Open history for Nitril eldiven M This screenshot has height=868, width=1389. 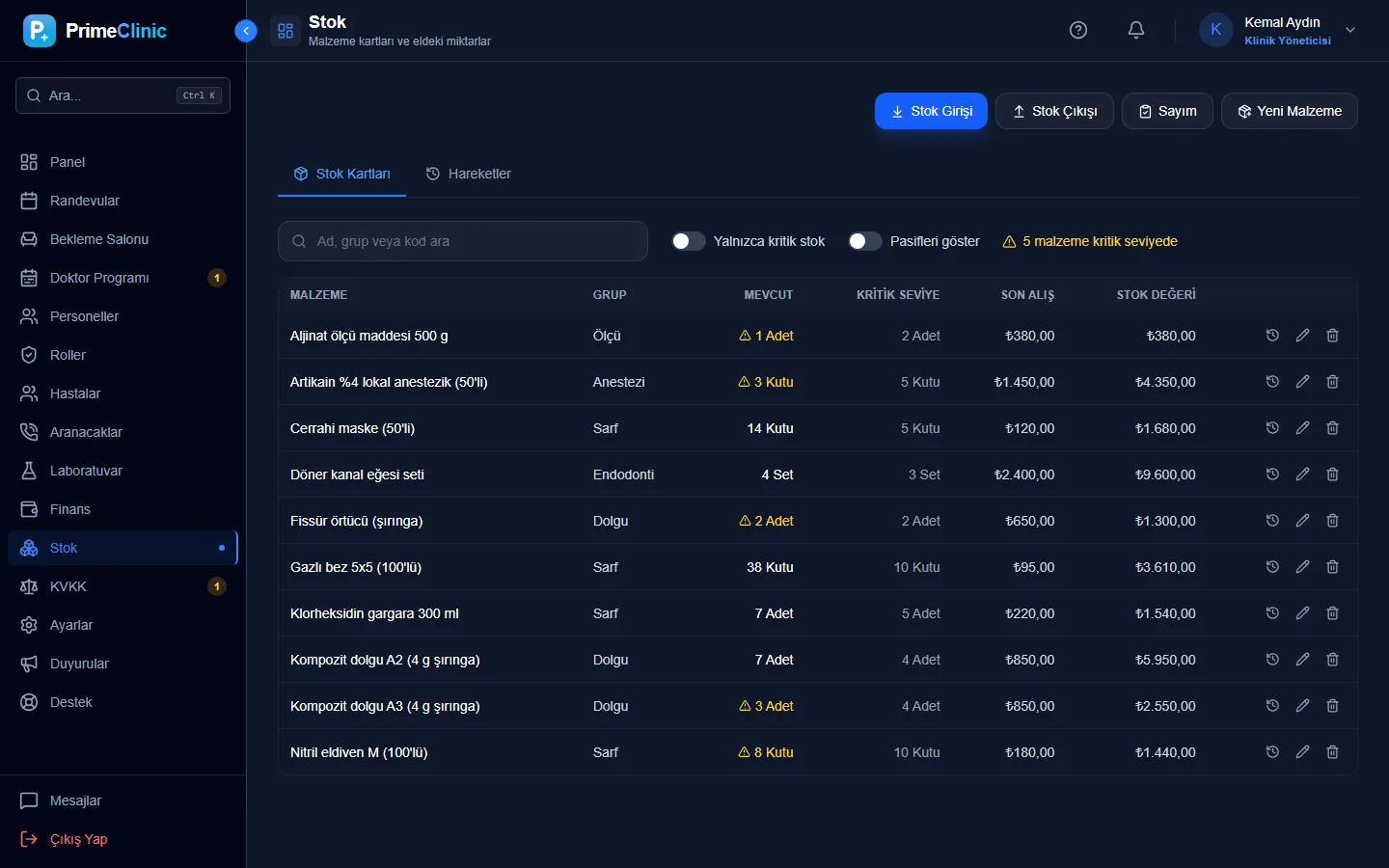(1272, 752)
